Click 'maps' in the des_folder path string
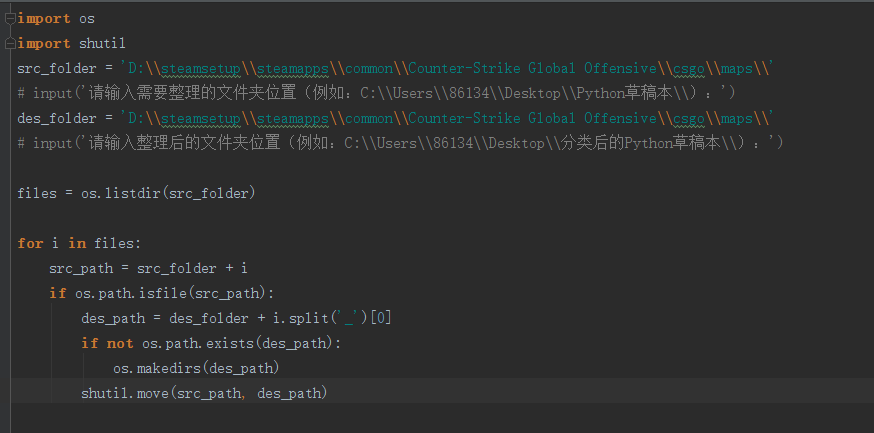This screenshot has height=433, width=874. tap(737, 119)
